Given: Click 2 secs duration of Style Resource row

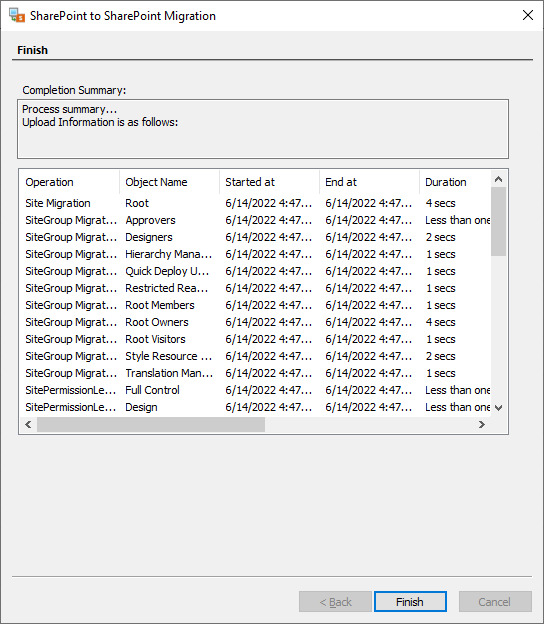Looking at the screenshot, I should coord(440,356).
